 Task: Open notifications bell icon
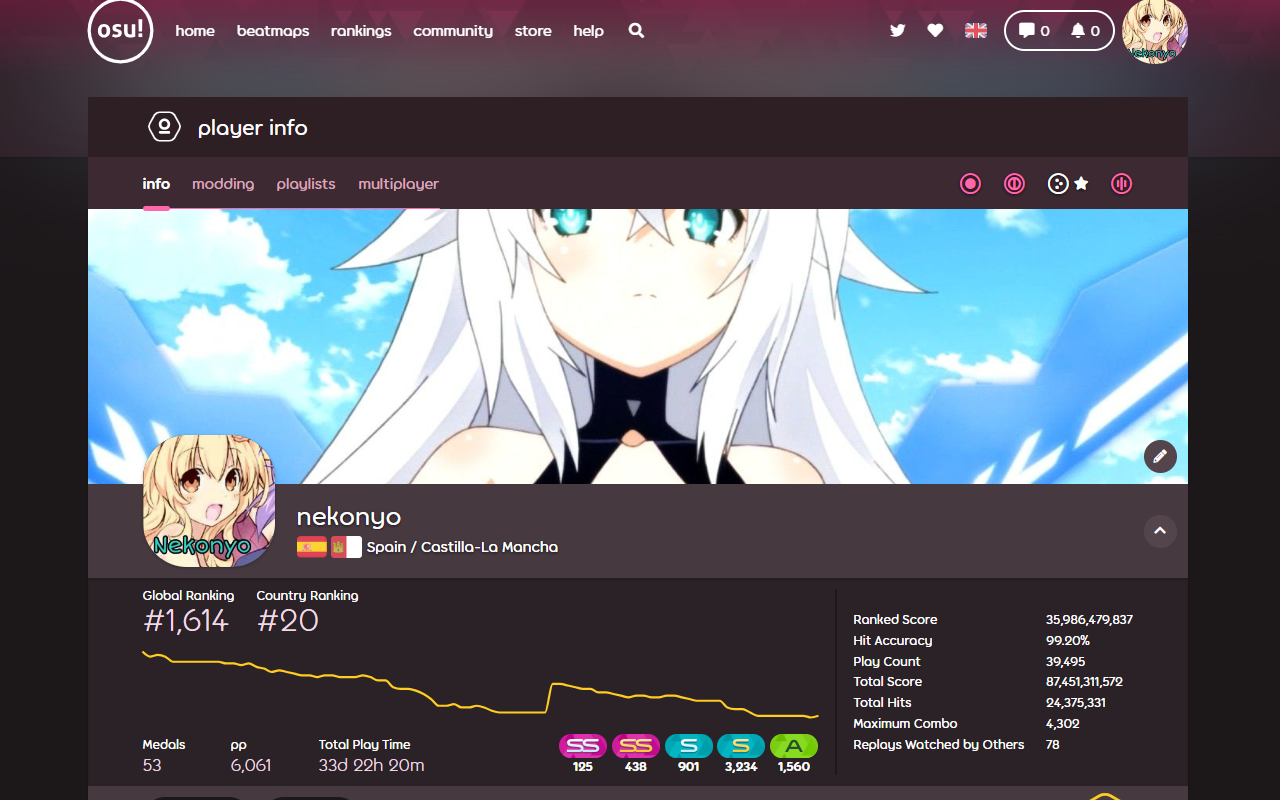point(1085,31)
